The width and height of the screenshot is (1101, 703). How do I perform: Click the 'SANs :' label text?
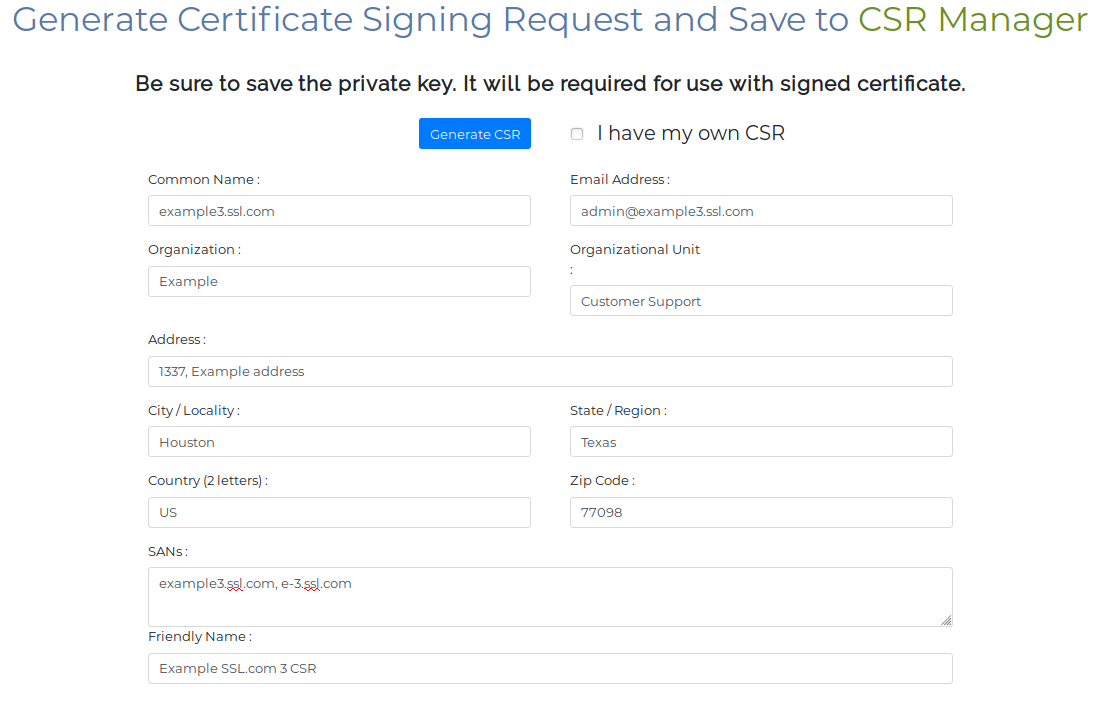pos(168,551)
